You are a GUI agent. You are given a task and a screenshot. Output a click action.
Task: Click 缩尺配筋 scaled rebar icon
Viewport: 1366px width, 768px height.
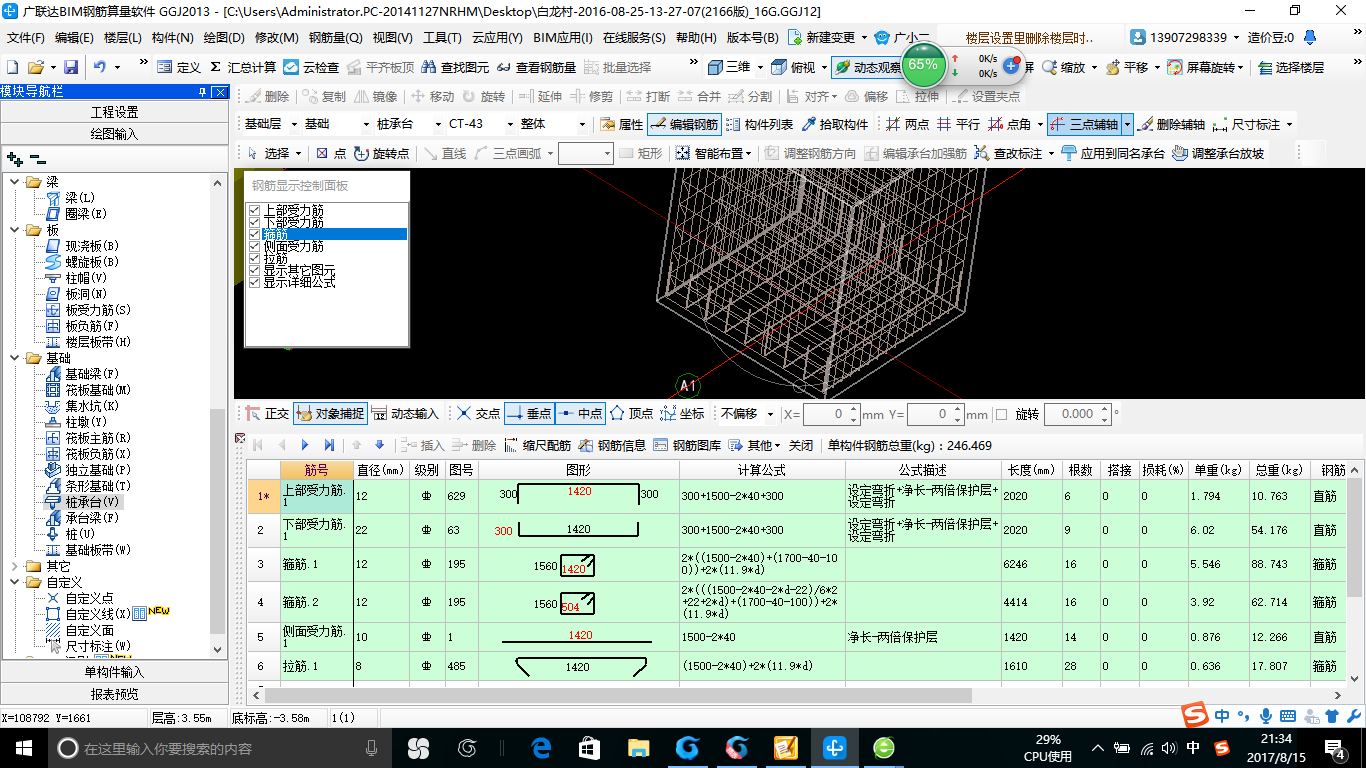pos(538,445)
